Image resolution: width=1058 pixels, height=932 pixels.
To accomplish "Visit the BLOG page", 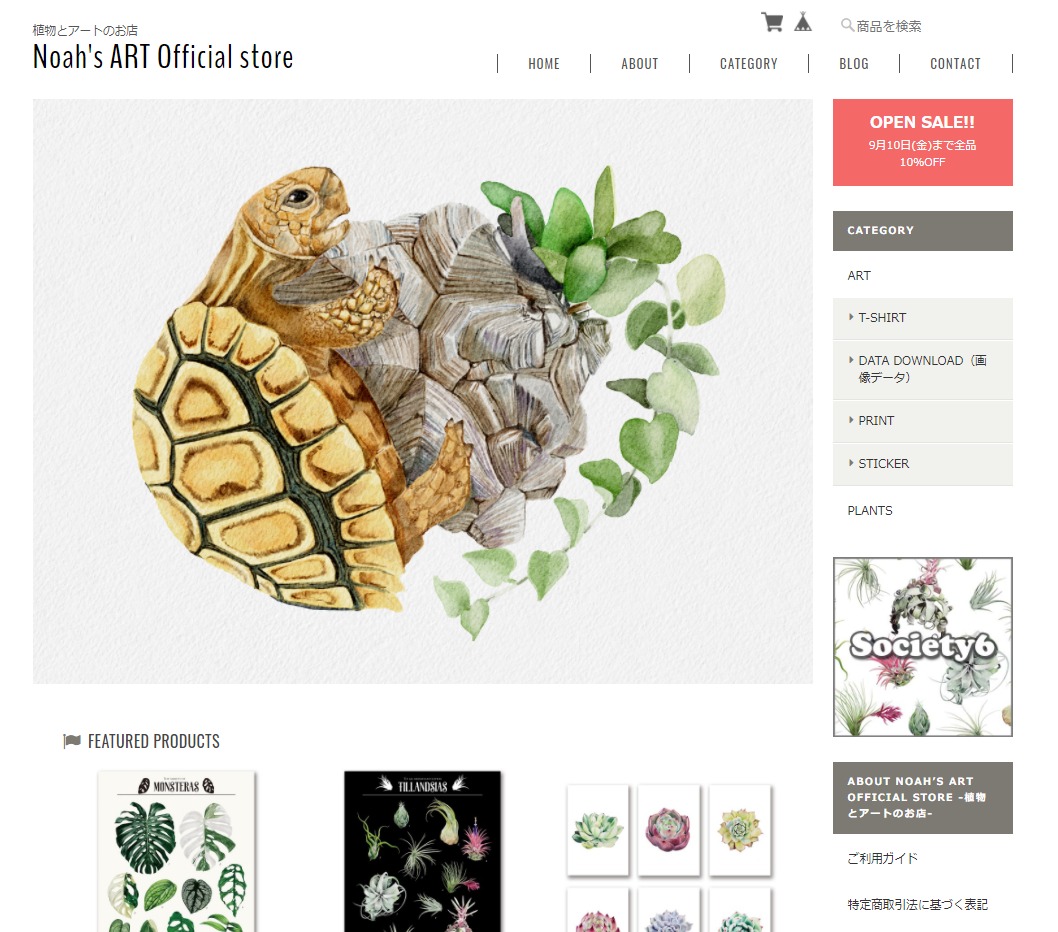I will coord(854,63).
